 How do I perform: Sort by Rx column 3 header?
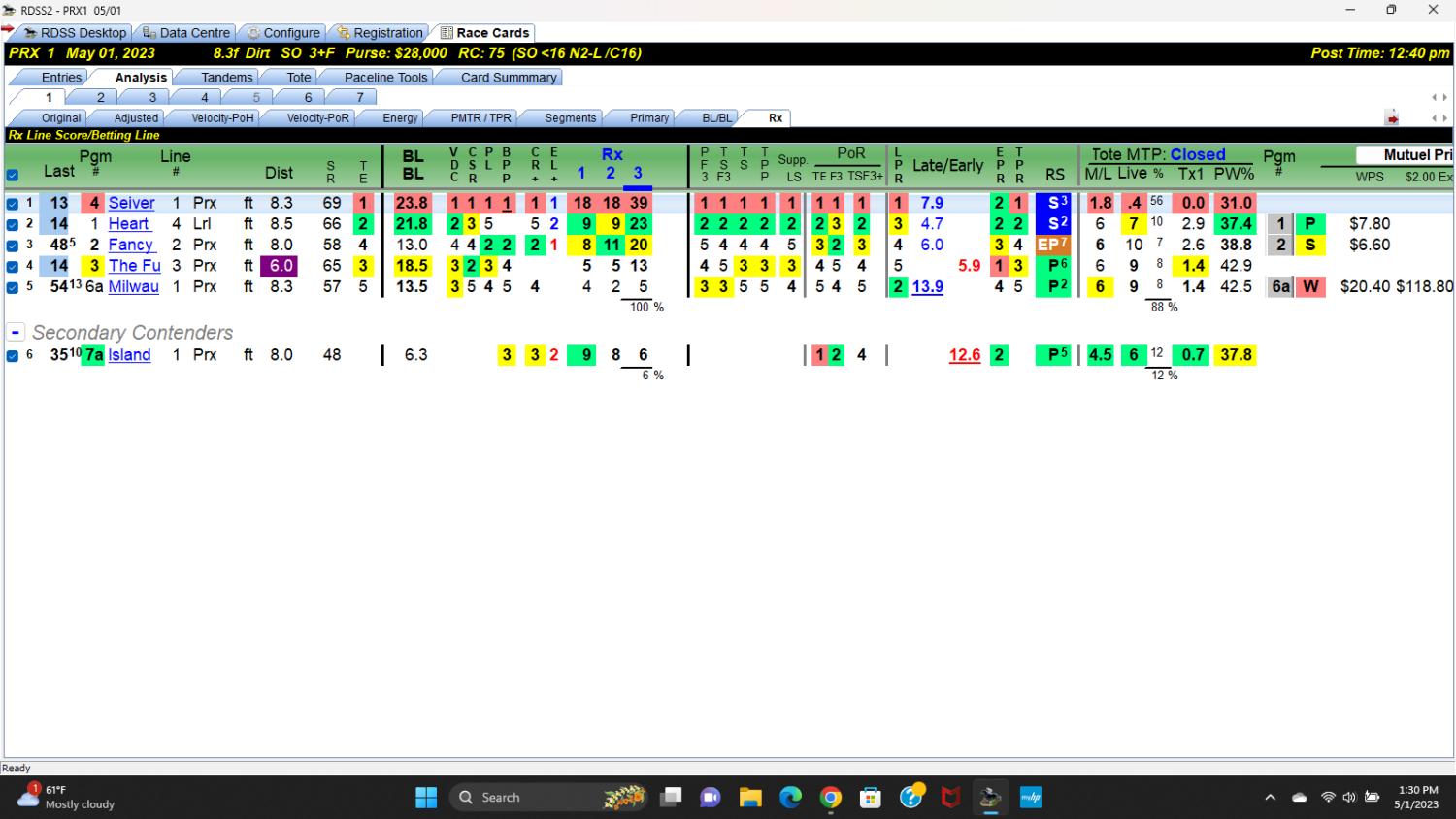pos(638,173)
